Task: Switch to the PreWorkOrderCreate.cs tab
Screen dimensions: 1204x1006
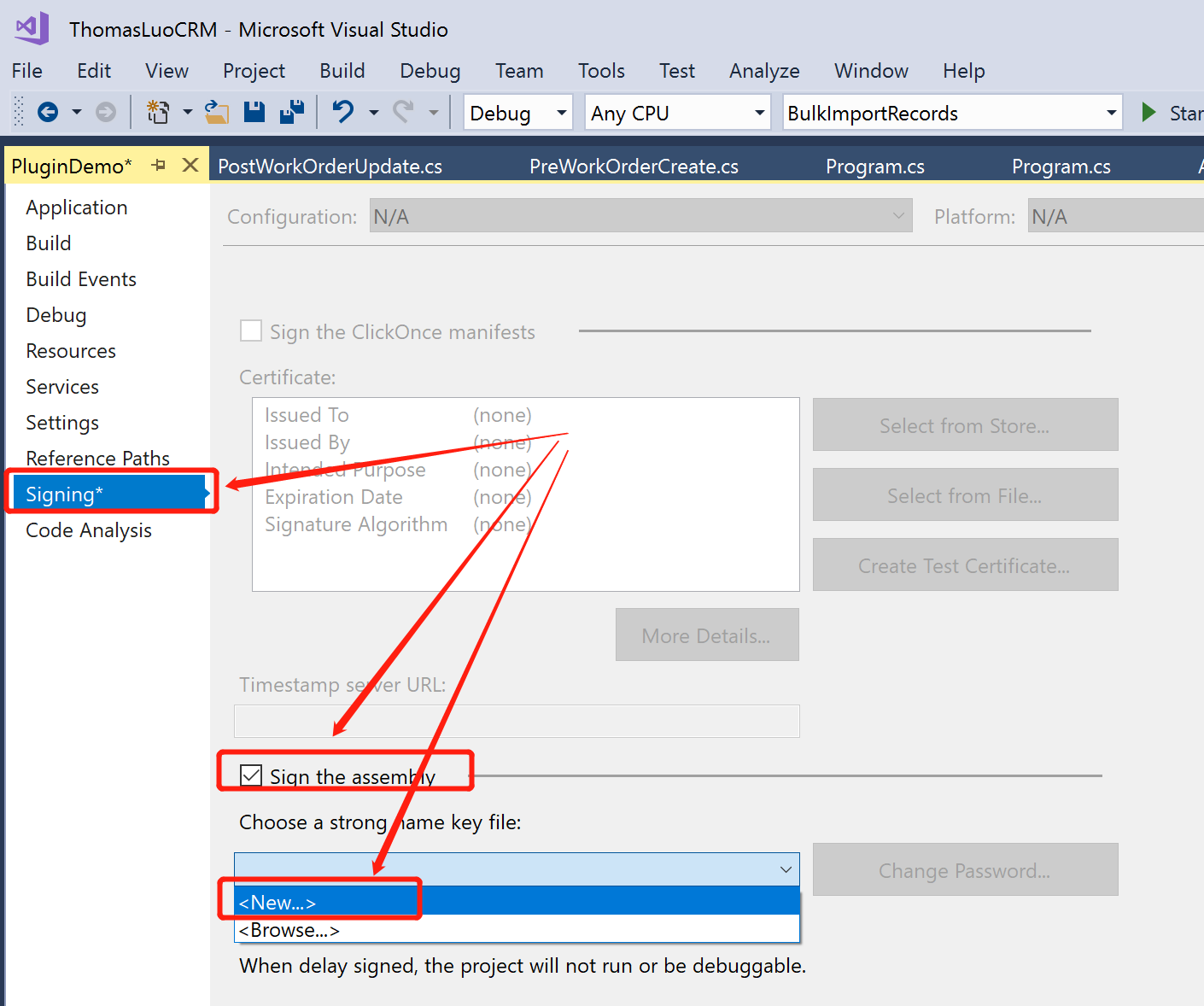Action: [x=634, y=167]
